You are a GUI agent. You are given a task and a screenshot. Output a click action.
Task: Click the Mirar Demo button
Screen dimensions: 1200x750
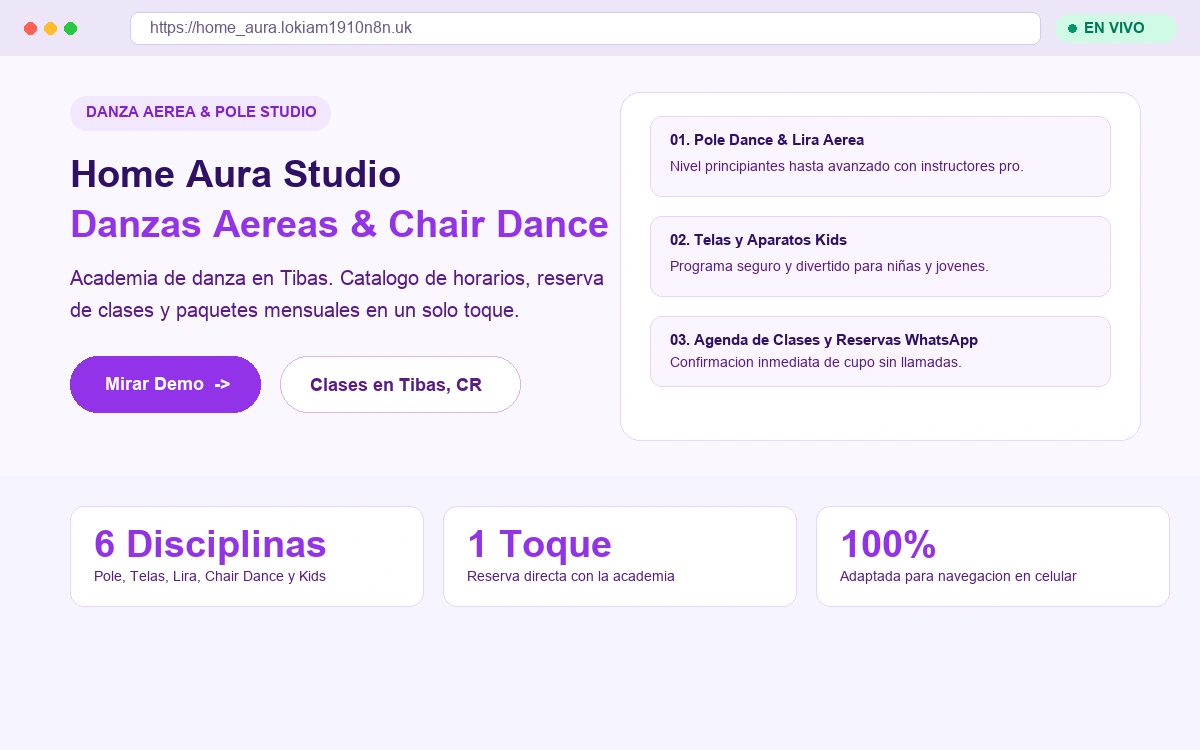[165, 384]
